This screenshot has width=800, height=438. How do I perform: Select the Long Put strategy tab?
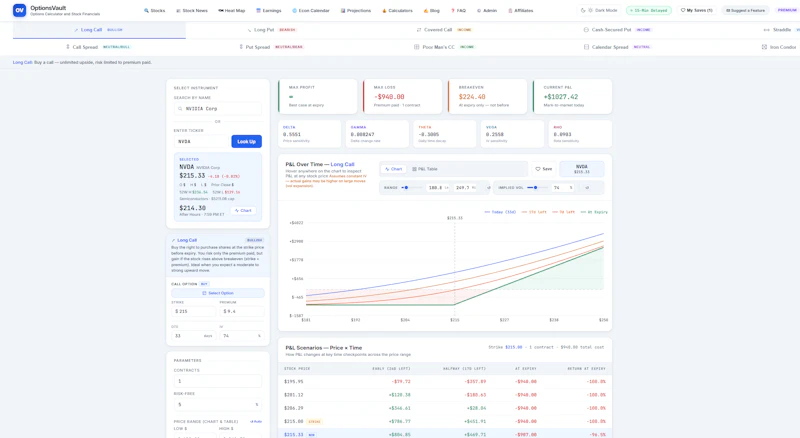pos(271,30)
